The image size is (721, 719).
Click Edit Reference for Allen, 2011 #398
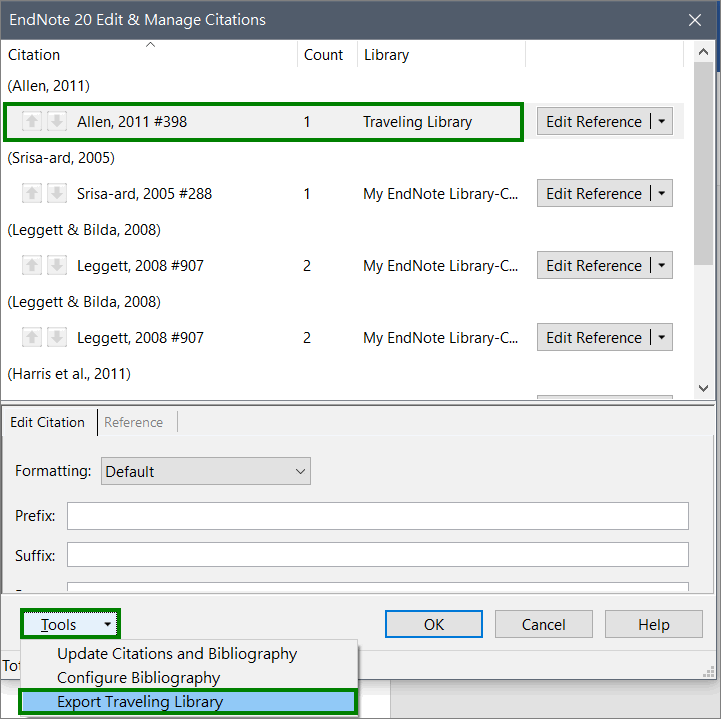pos(593,121)
